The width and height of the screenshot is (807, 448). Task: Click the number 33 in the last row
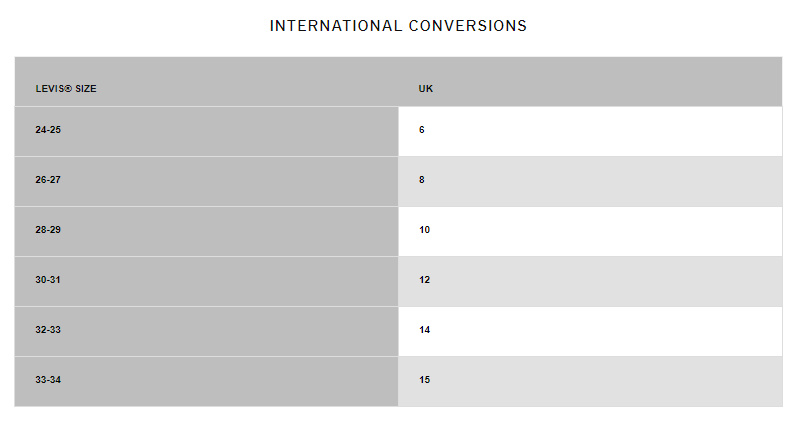point(40,380)
